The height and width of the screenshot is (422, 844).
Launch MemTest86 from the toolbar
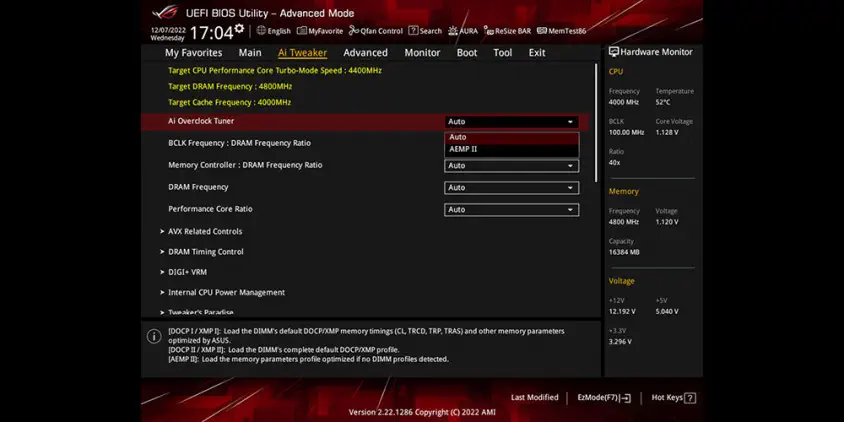(562, 31)
